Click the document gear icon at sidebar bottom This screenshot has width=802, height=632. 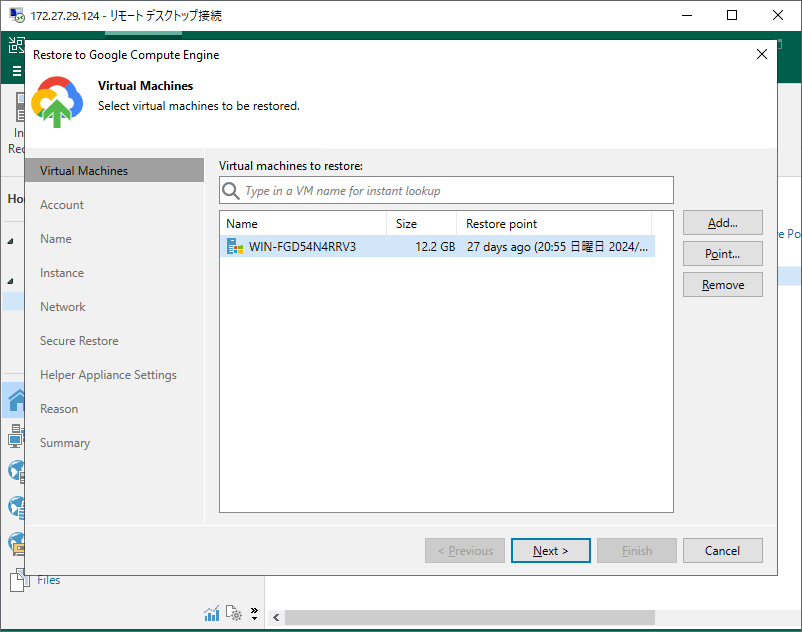click(x=234, y=613)
